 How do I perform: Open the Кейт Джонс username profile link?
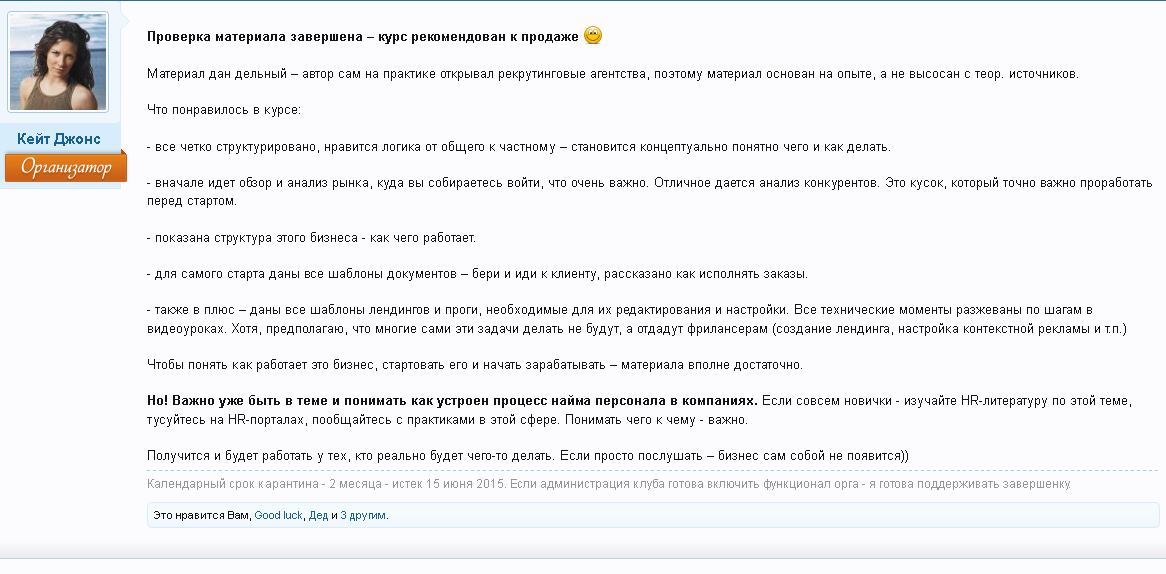click(x=59, y=139)
